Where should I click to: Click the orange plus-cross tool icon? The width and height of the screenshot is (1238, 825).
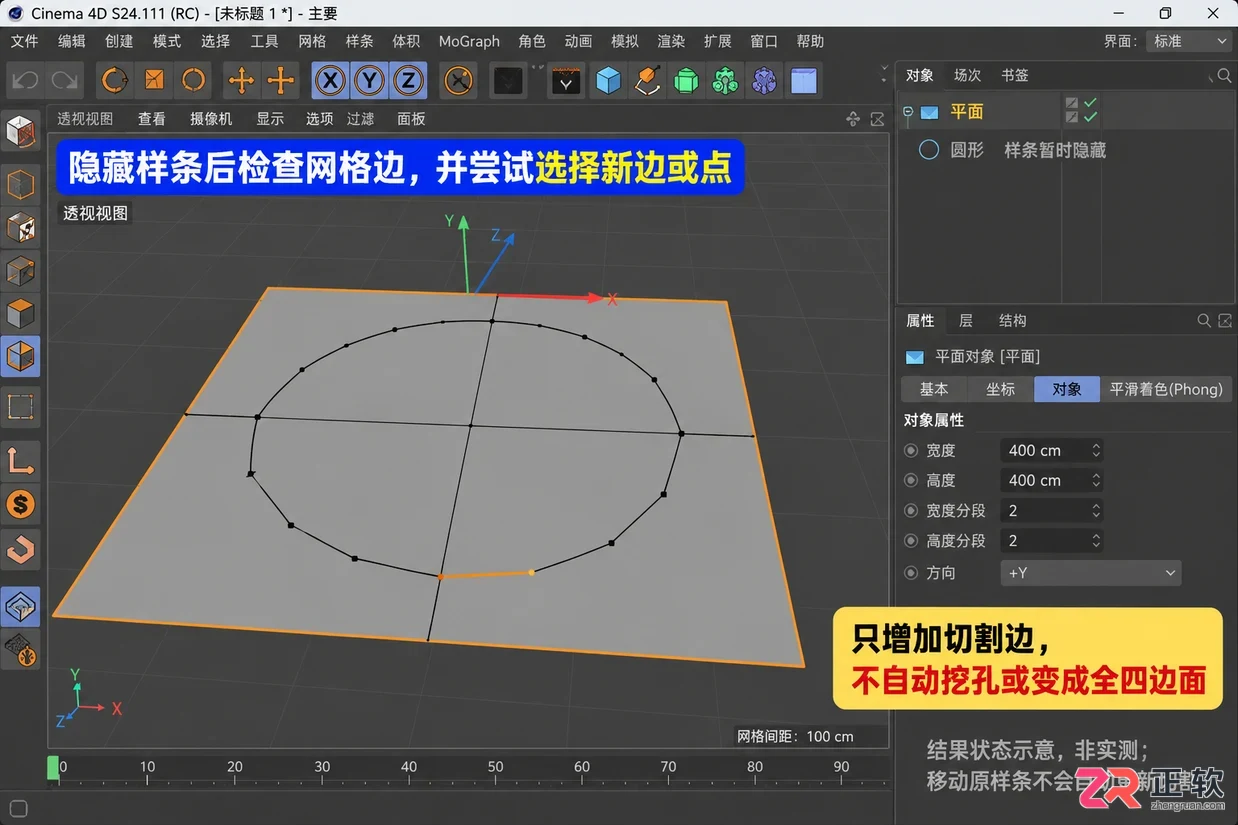(x=281, y=80)
